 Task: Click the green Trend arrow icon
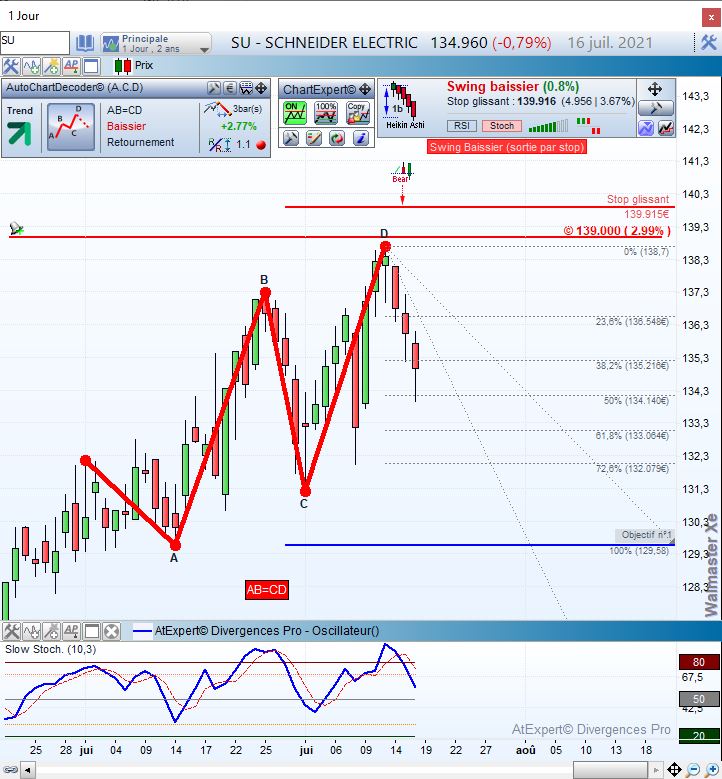19,133
